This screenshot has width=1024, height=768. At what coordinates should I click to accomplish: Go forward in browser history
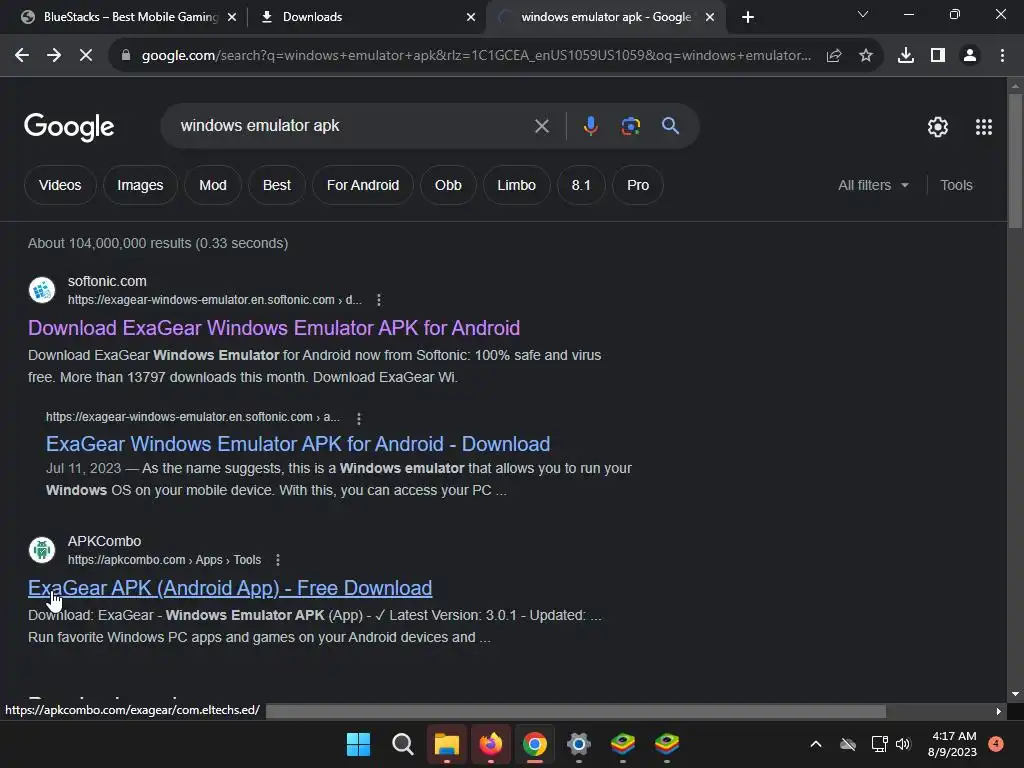tap(54, 56)
